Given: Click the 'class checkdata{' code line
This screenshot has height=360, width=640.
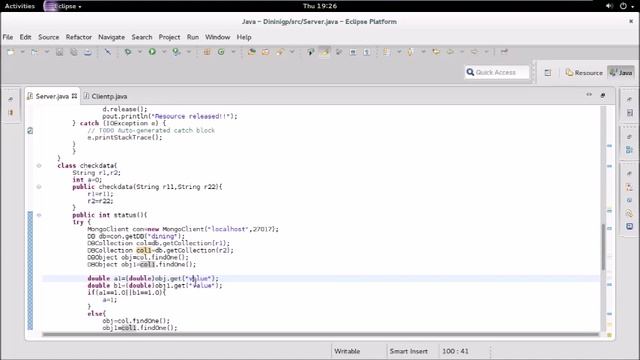Looking at the screenshot, I should coord(87,166).
